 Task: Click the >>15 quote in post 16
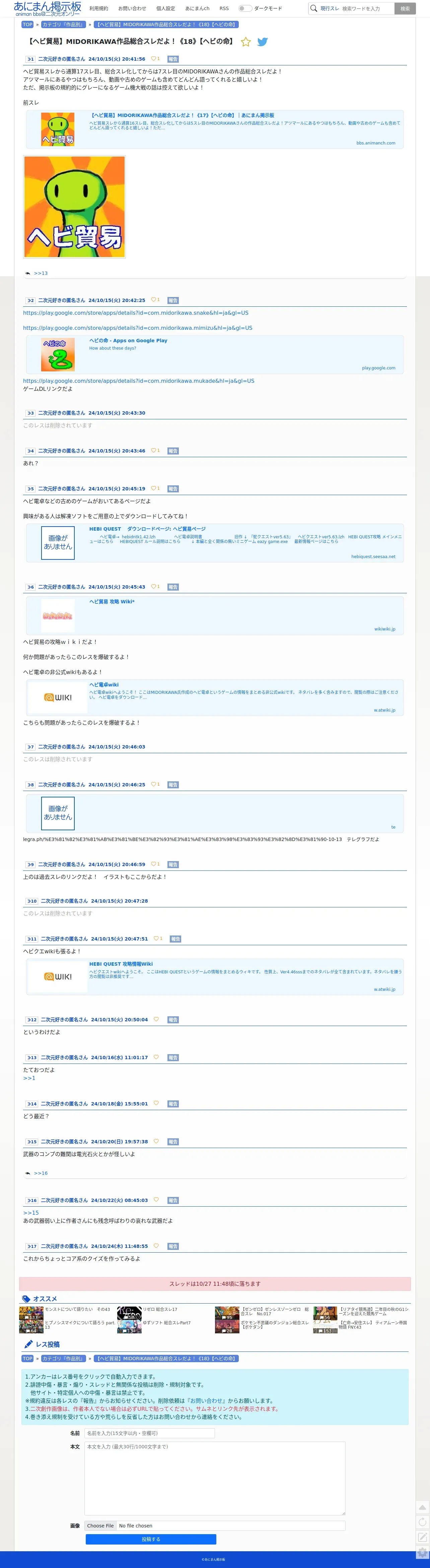tap(31, 1212)
